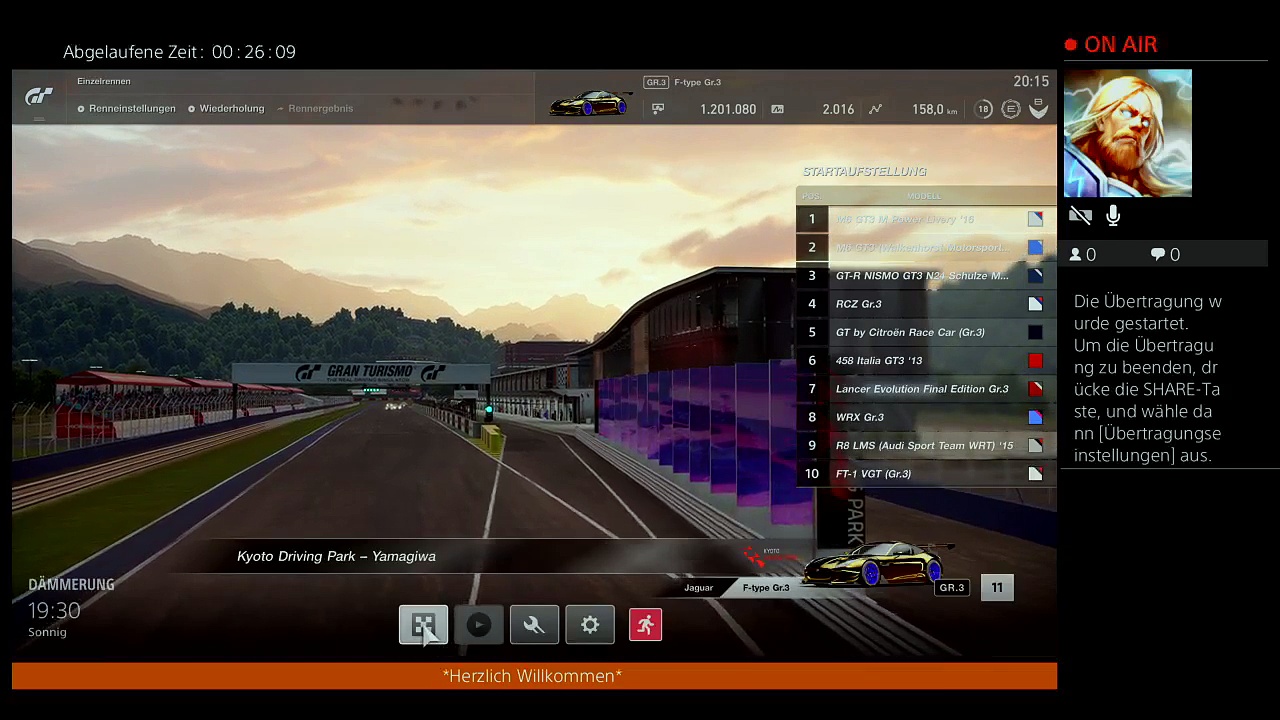The width and height of the screenshot is (1280, 720).
Task: Click the Rennergebnis breadcrumb
Action: pos(320,108)
